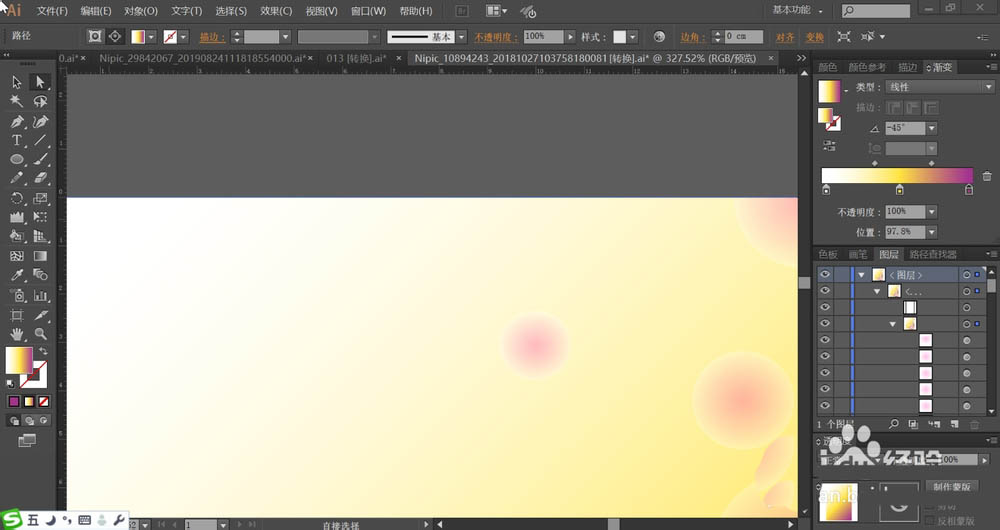Select the Scale tool

[x=40, y=198]
